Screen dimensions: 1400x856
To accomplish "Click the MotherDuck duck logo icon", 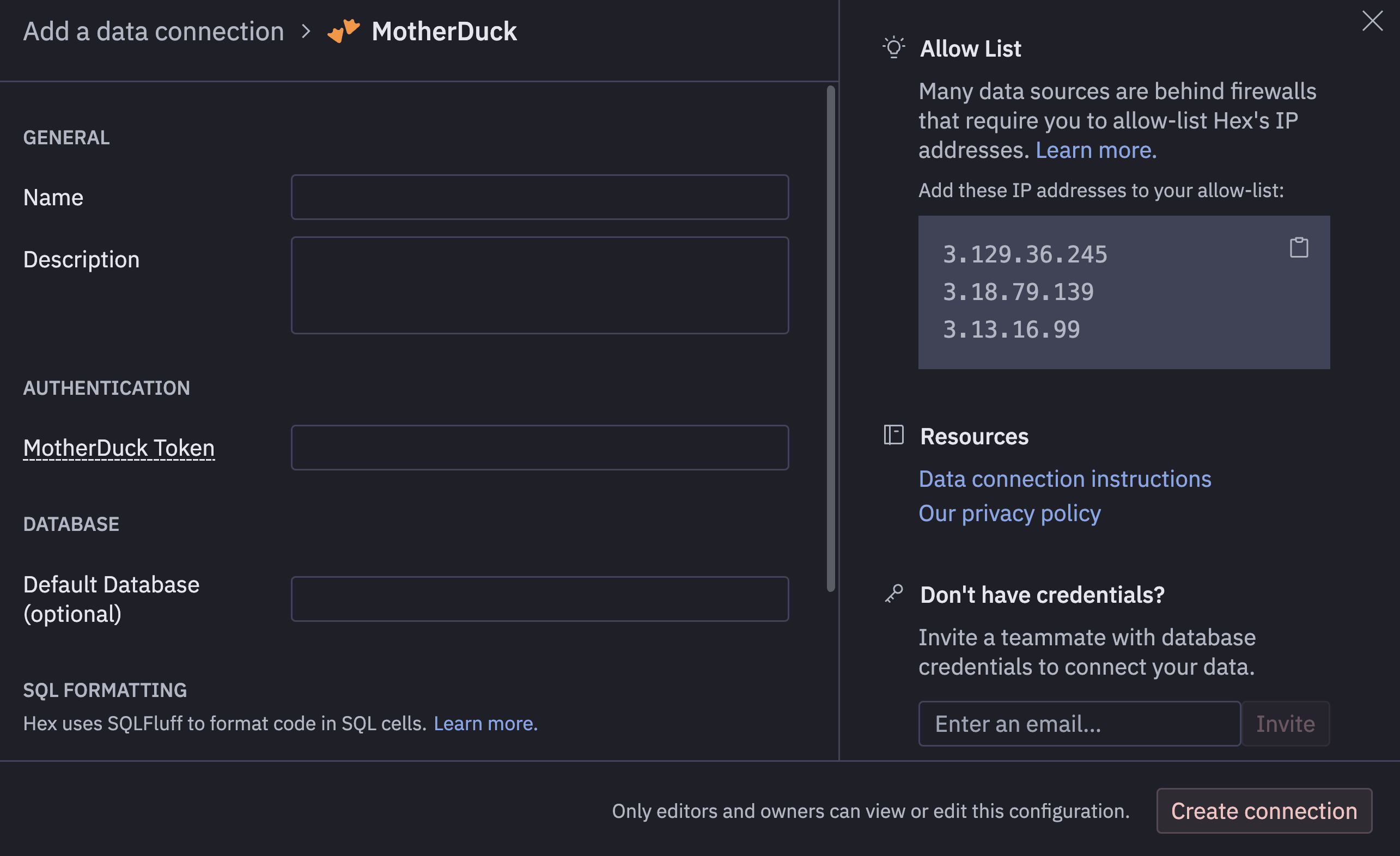I will 344,30.
